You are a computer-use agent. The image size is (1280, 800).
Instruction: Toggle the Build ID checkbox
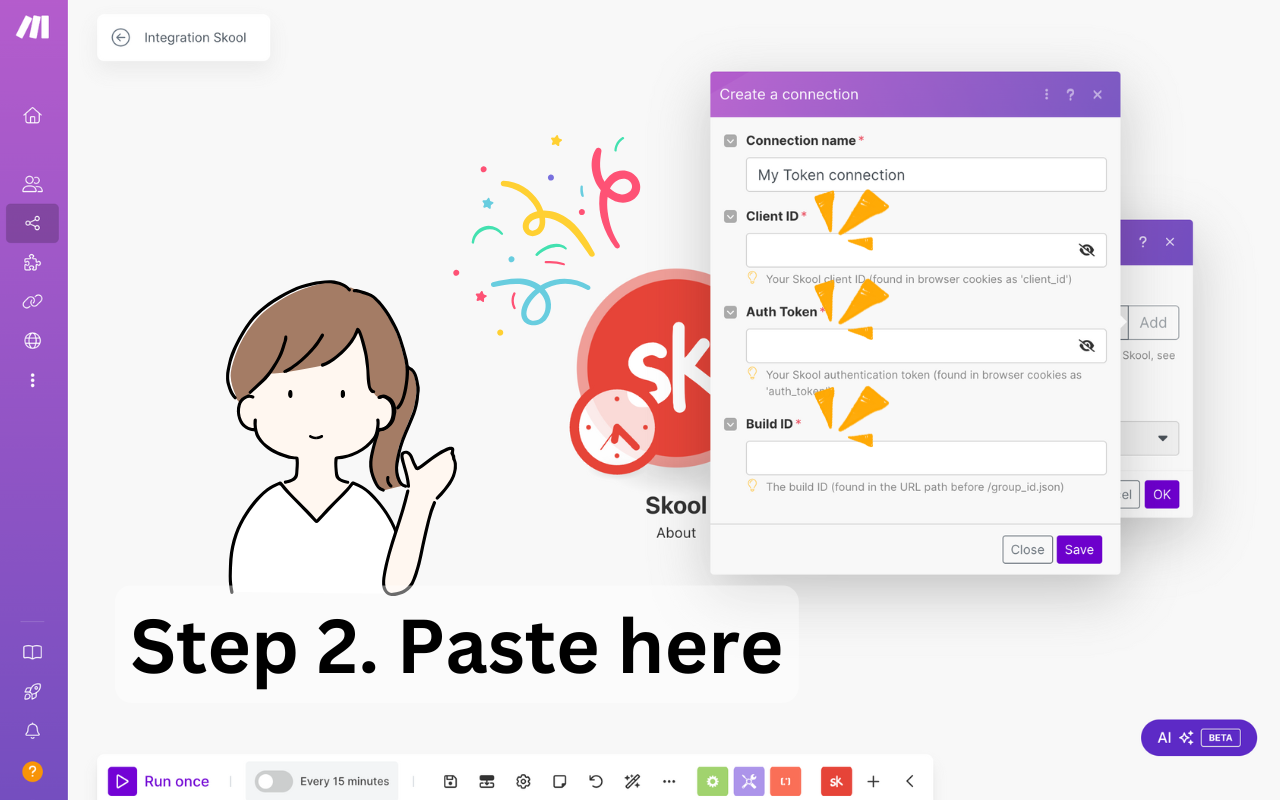pos(731,424)
